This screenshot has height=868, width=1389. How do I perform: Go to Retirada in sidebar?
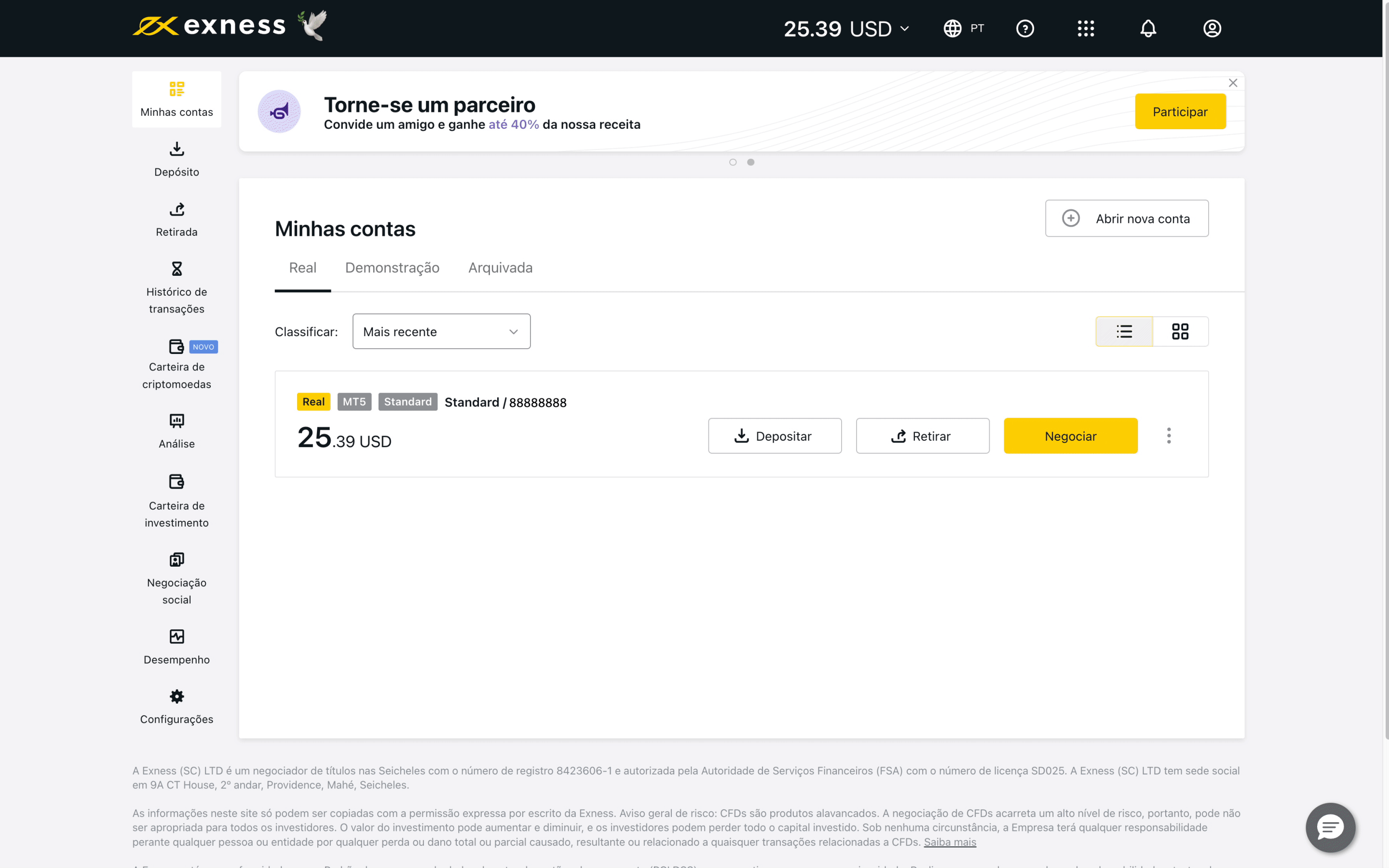tap(177, 219)
